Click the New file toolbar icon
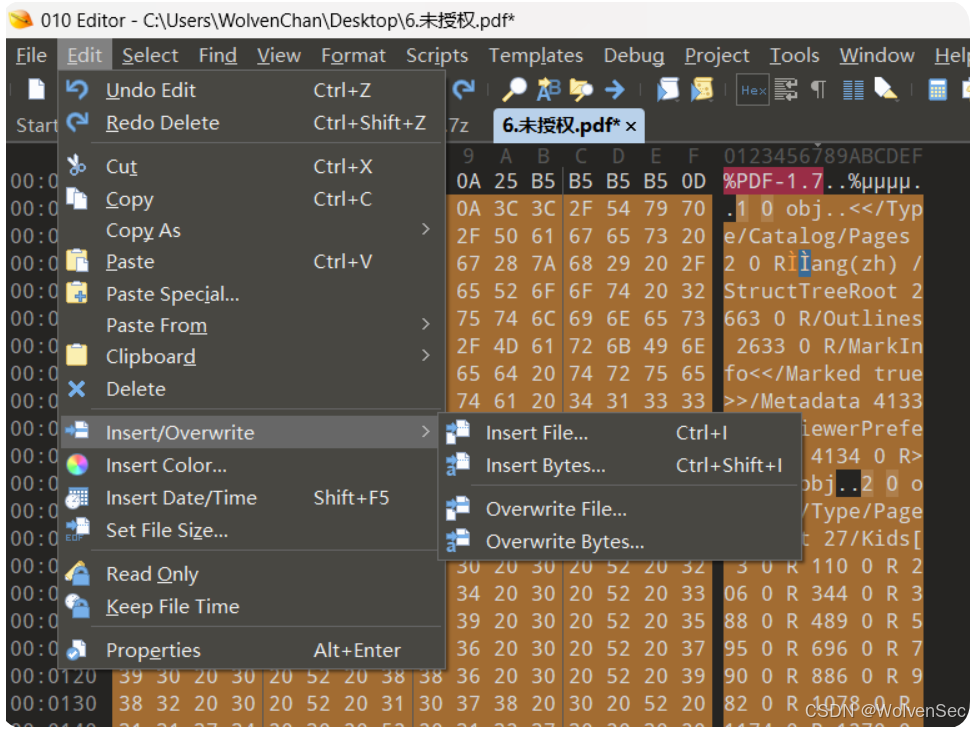The width and height of the screenshot is (970, 729). click(x=36, y=89)
